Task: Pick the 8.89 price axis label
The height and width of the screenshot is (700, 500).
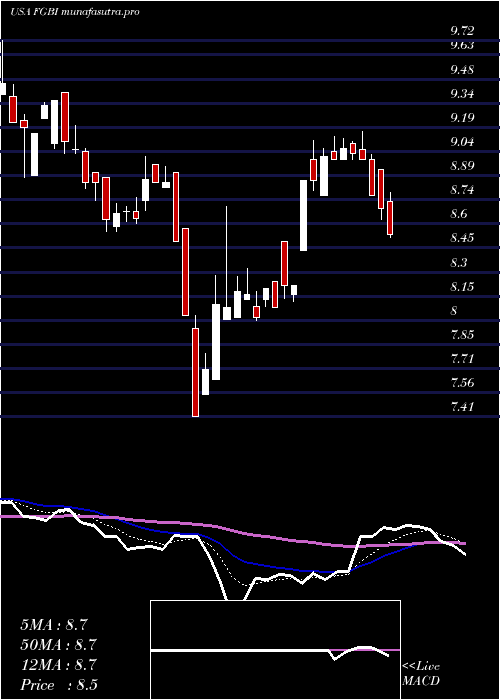Action: (x=462, y=166)
